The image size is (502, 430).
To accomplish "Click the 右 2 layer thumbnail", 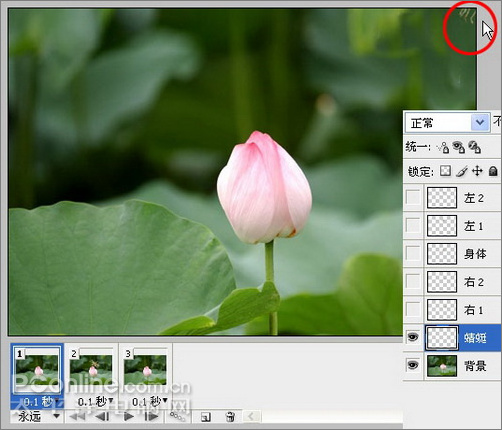I will click(x=442, y=282).
